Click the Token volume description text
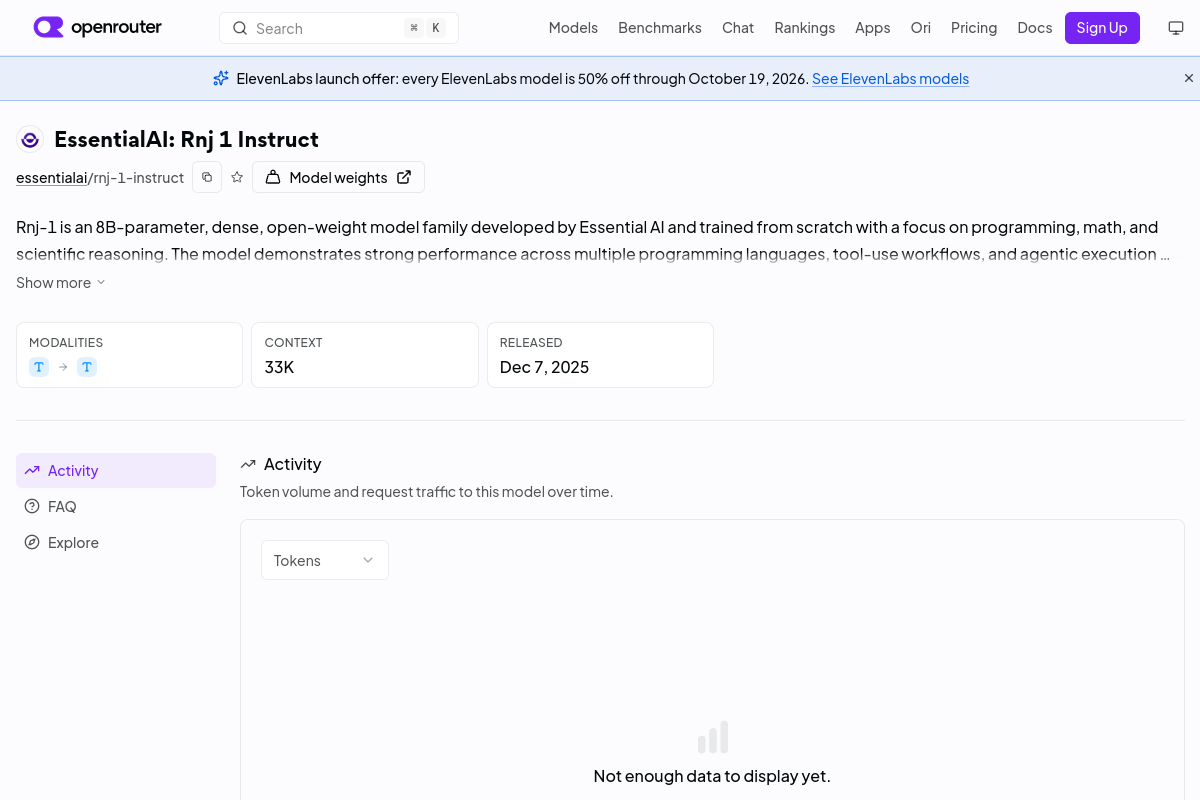 [x=427, y=491]
